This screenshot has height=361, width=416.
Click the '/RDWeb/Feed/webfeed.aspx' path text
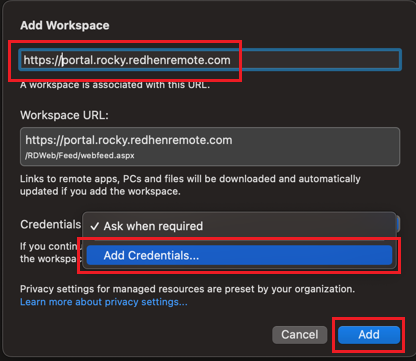point(80,156)
